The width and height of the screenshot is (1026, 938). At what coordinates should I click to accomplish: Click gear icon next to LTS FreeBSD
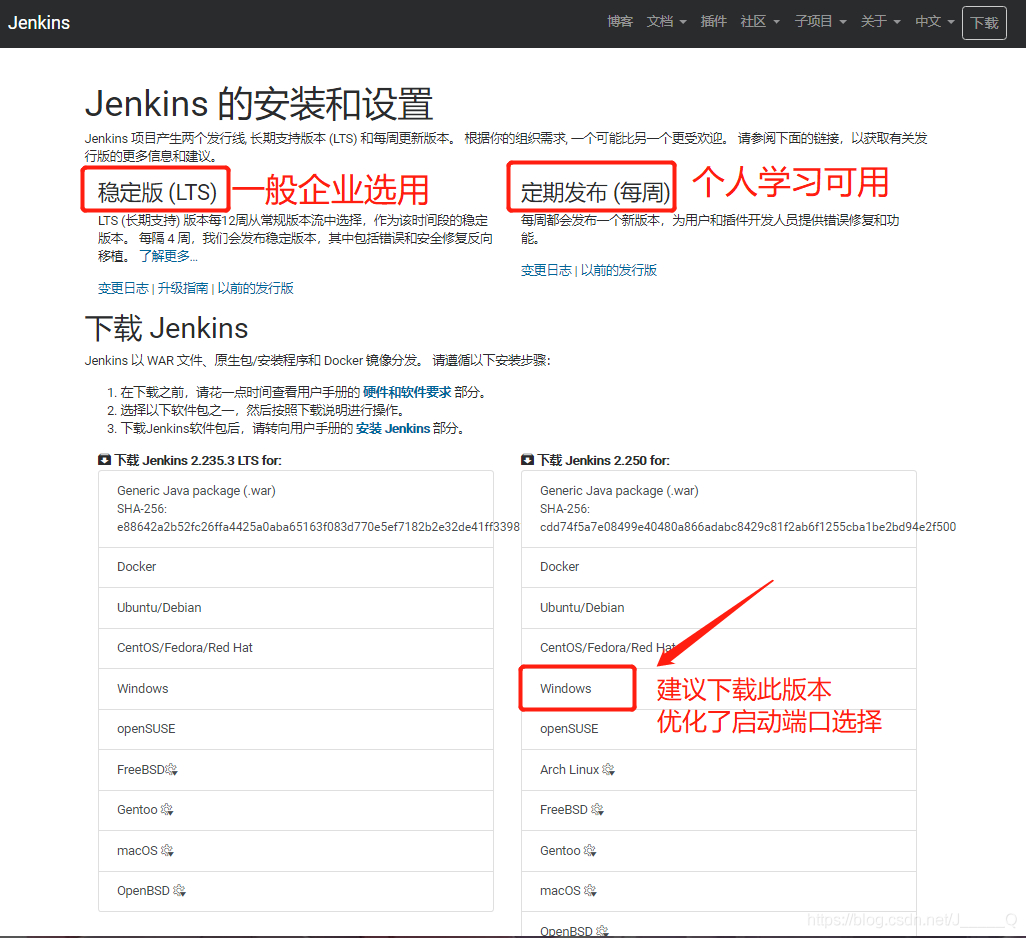[171, 770]
